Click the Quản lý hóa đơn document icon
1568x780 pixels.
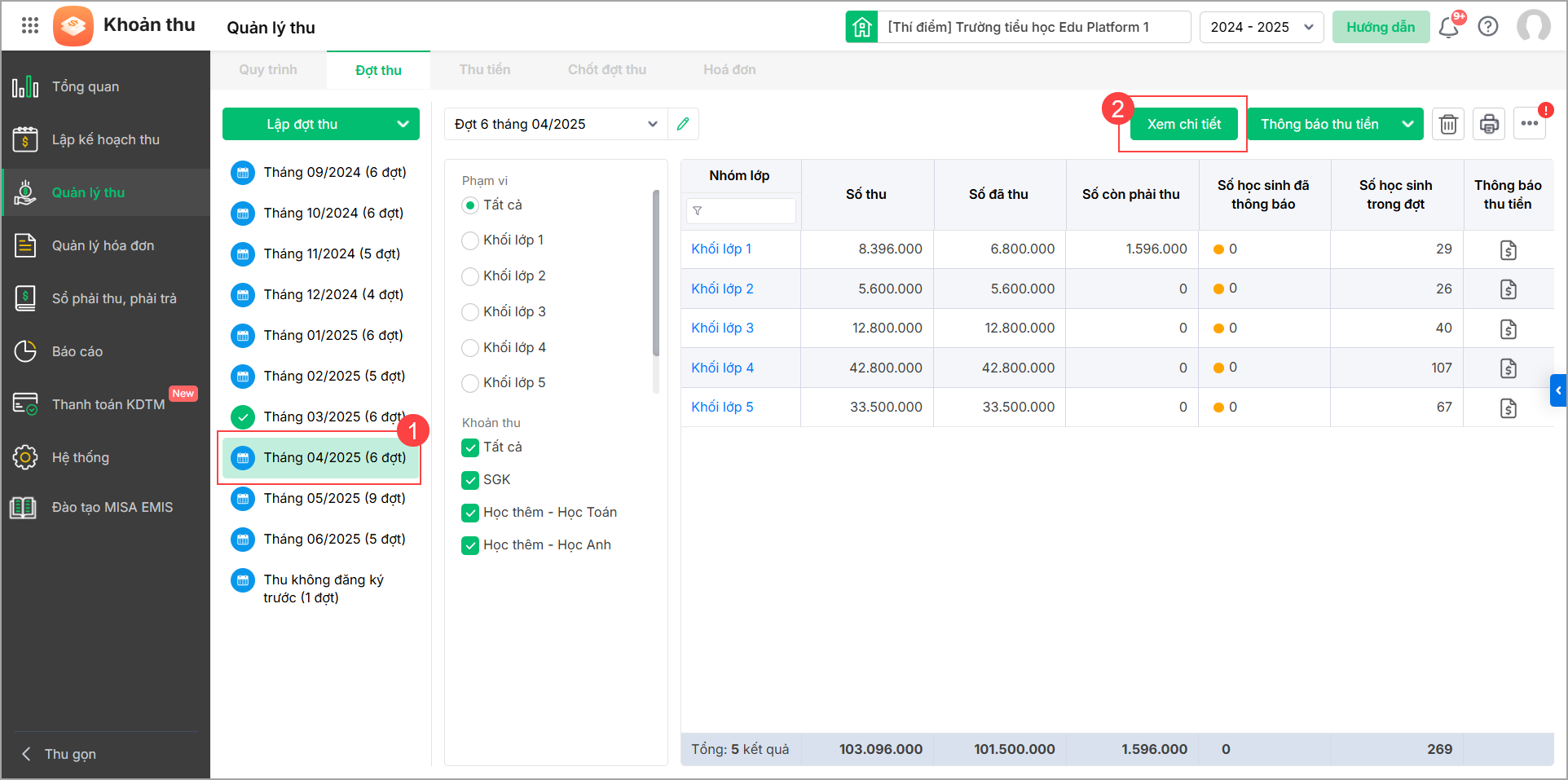[25, 245]
